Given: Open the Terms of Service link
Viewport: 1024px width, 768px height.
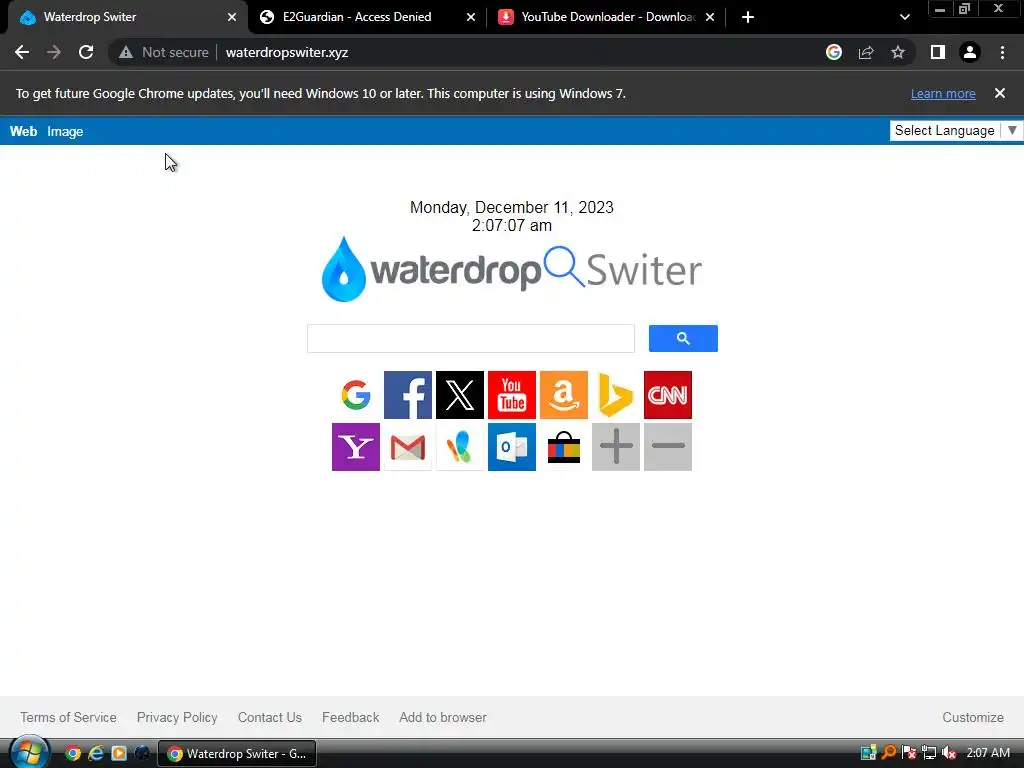Looking at the screenshot, I should [69, 717].
